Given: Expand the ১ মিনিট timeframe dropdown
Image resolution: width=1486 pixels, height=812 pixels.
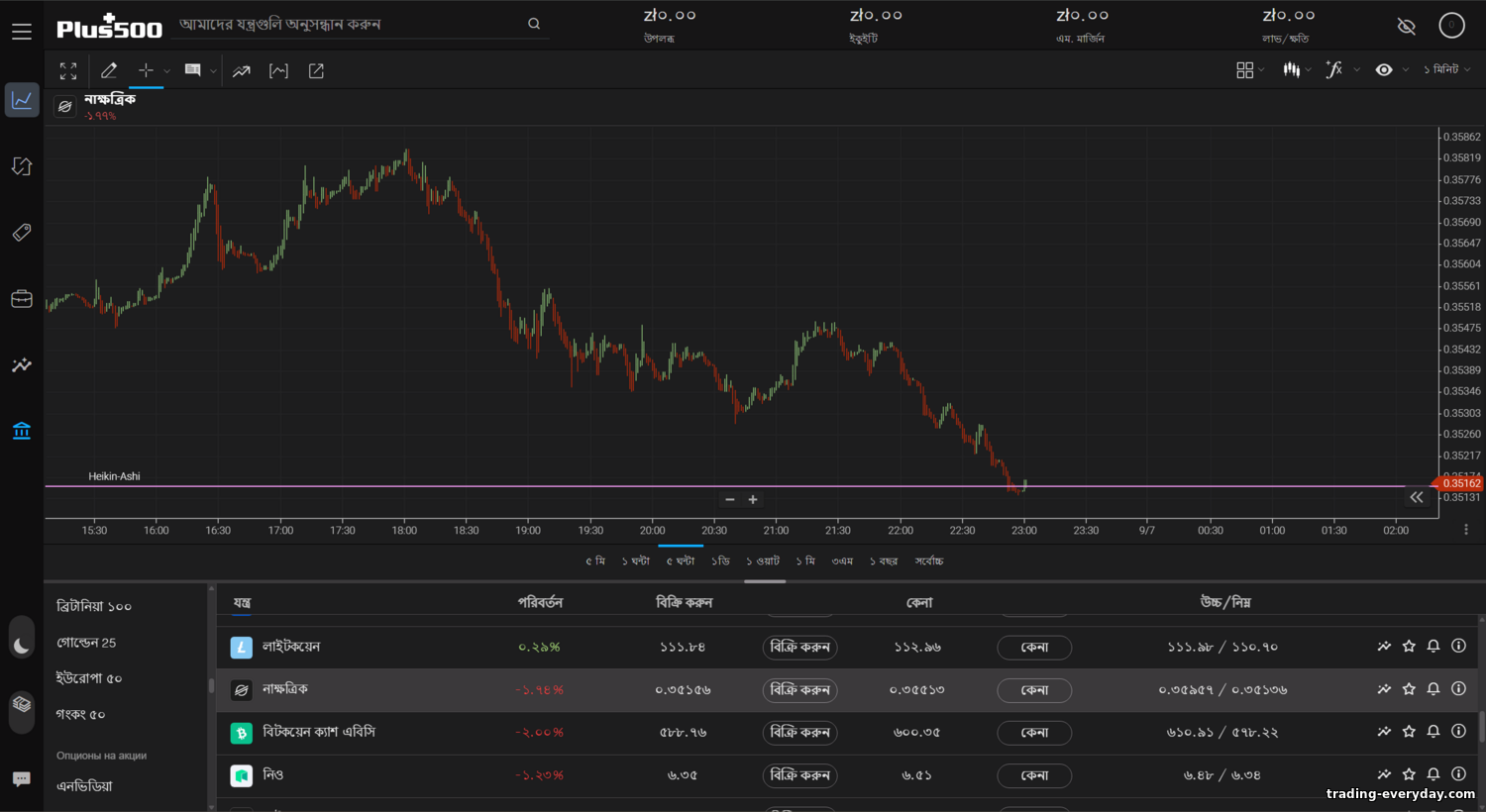Looking at the screenshot, I should pyautogui.click(x=1446, y=69).
